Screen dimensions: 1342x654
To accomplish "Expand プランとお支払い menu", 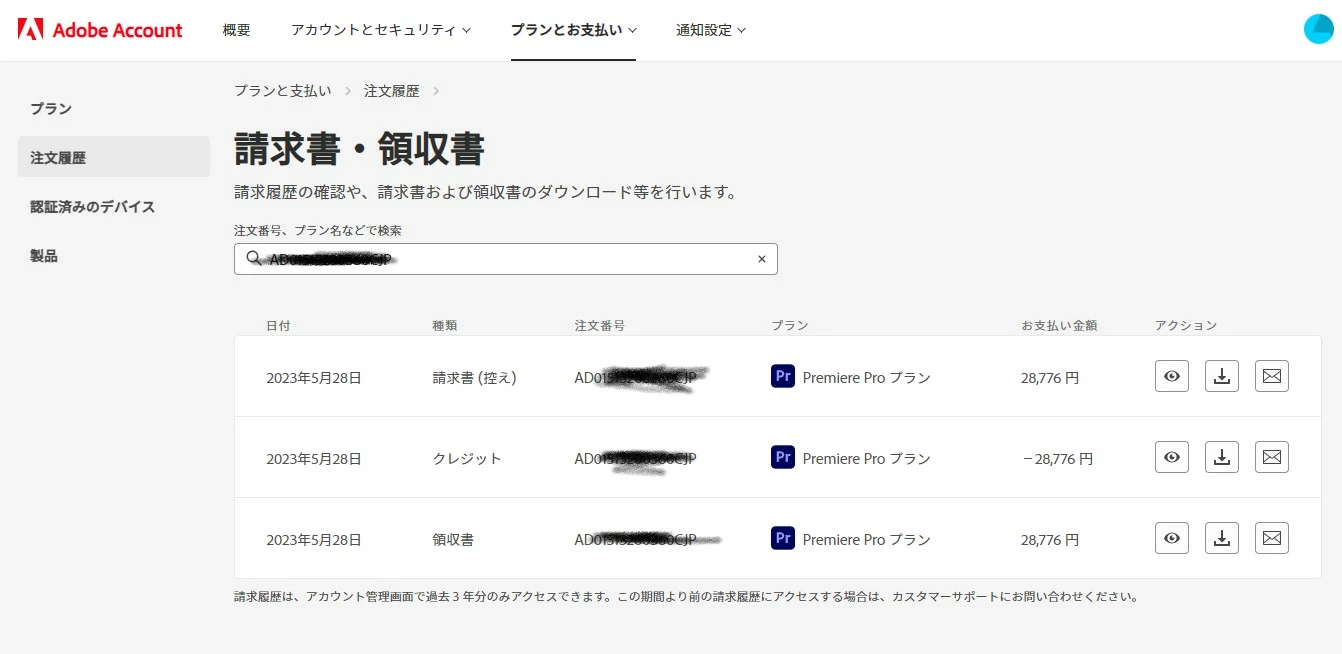I will click(x=573, y=30).
